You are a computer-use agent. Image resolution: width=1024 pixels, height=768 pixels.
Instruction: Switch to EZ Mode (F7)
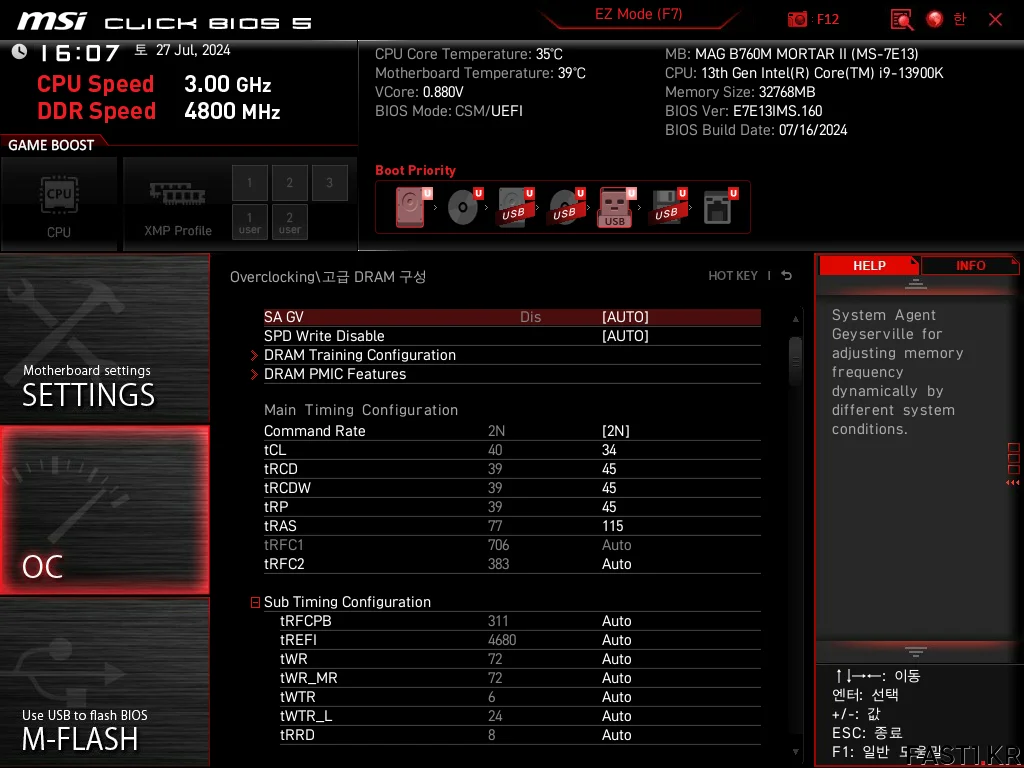639,14
